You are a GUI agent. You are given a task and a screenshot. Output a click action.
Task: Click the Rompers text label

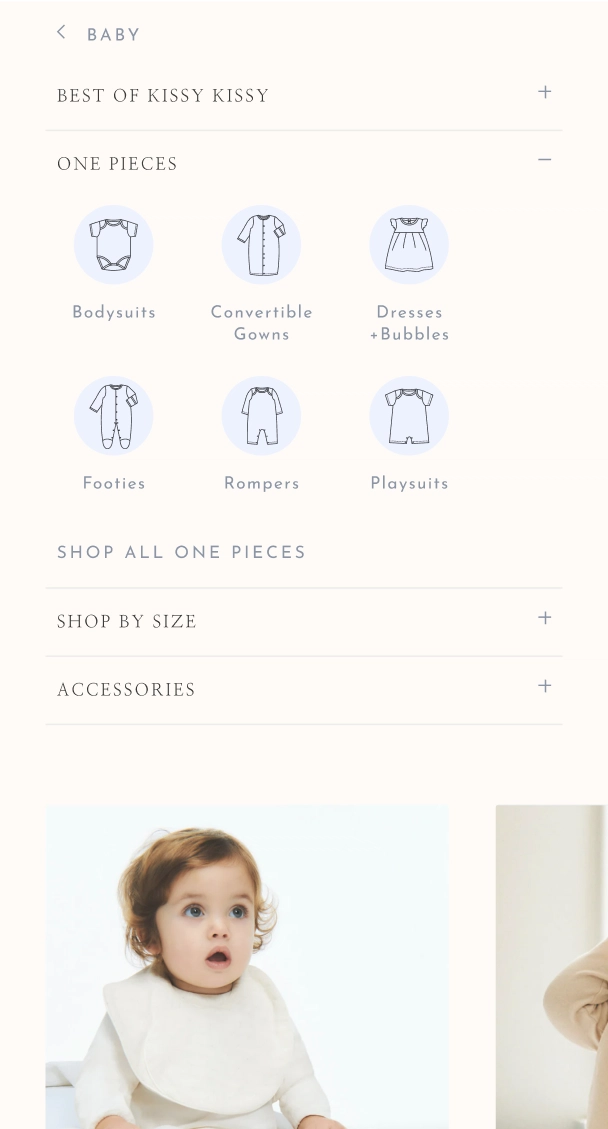pyautogui.click(x=261, y=483)
